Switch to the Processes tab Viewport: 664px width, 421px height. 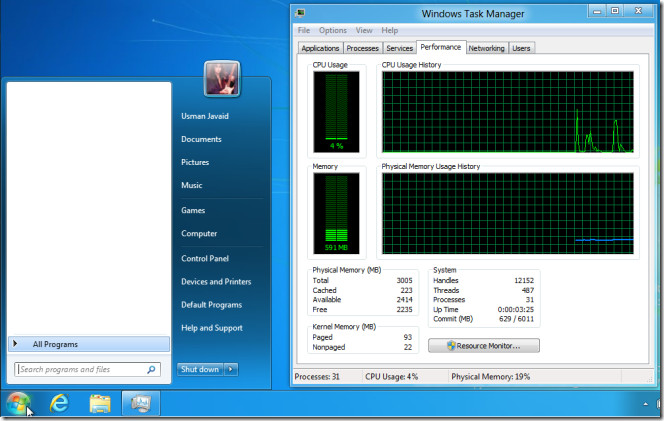point(363,48)
